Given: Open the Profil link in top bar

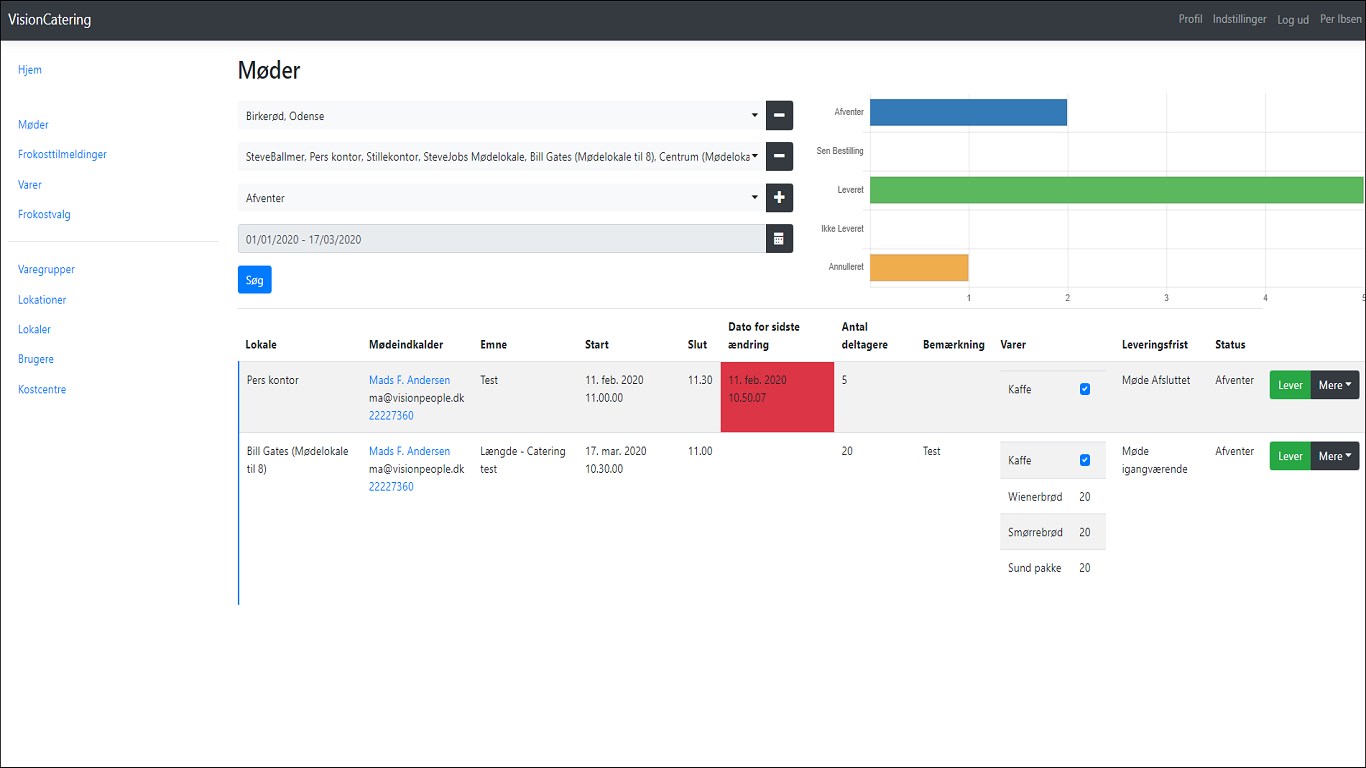Looking at the screenshot, I should (1190, 19).
